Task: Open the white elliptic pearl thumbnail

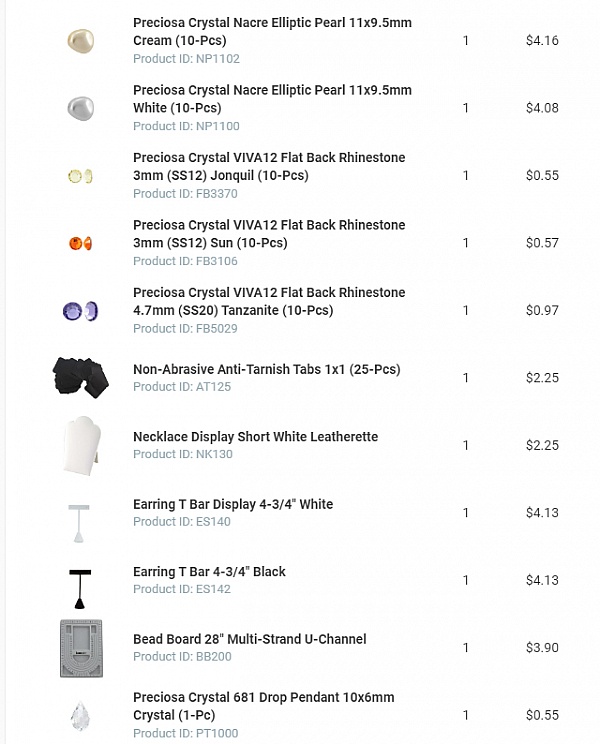Action: coord(81,108)
